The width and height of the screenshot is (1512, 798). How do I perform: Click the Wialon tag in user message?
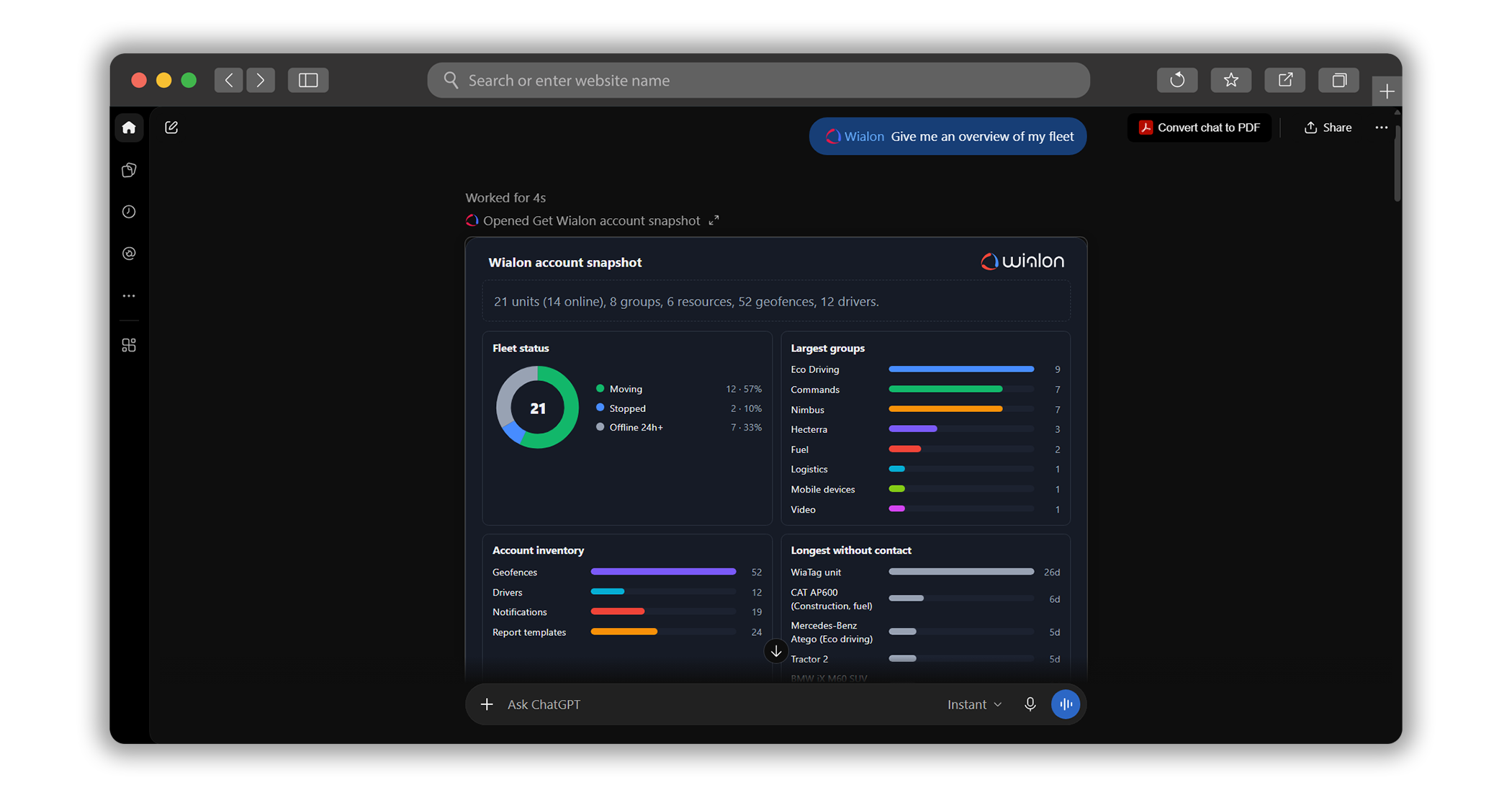(855, 136)
